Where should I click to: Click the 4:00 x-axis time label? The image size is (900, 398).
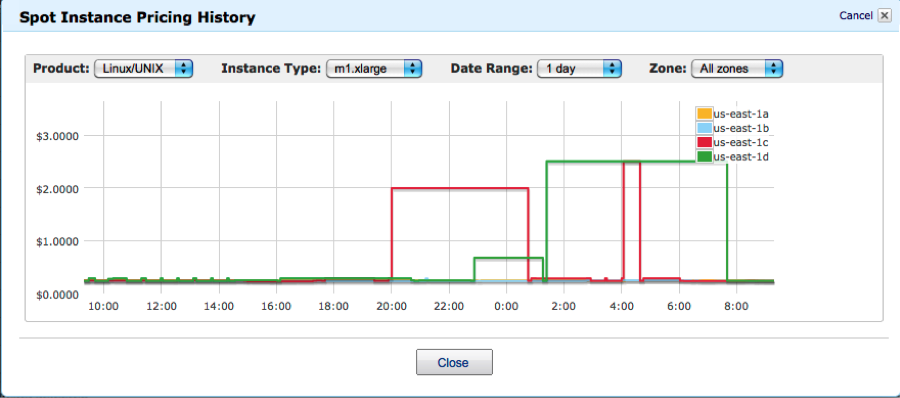pos(622,306)
